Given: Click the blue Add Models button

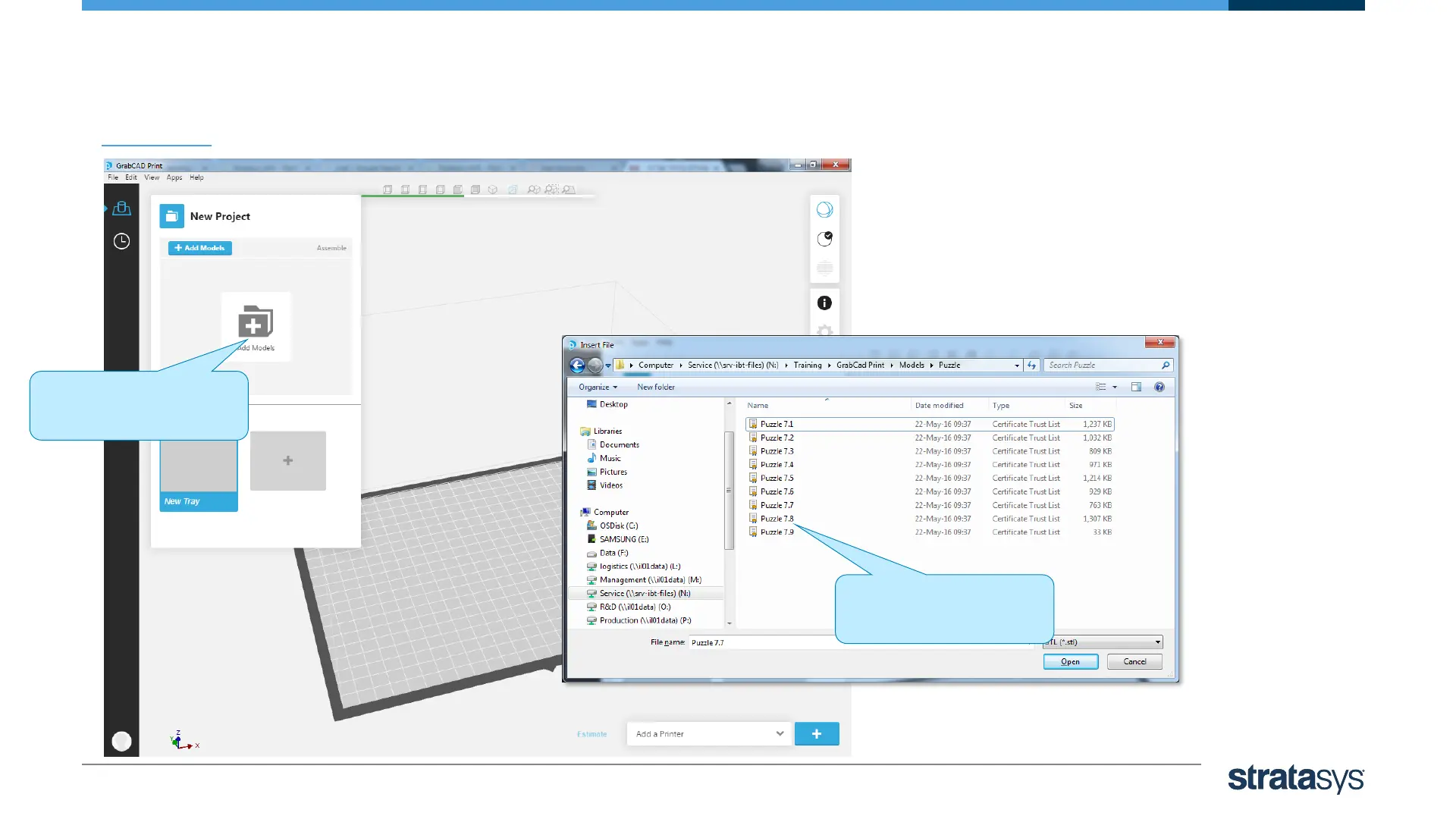Looking at the screenshot, I should click(199, 248).
